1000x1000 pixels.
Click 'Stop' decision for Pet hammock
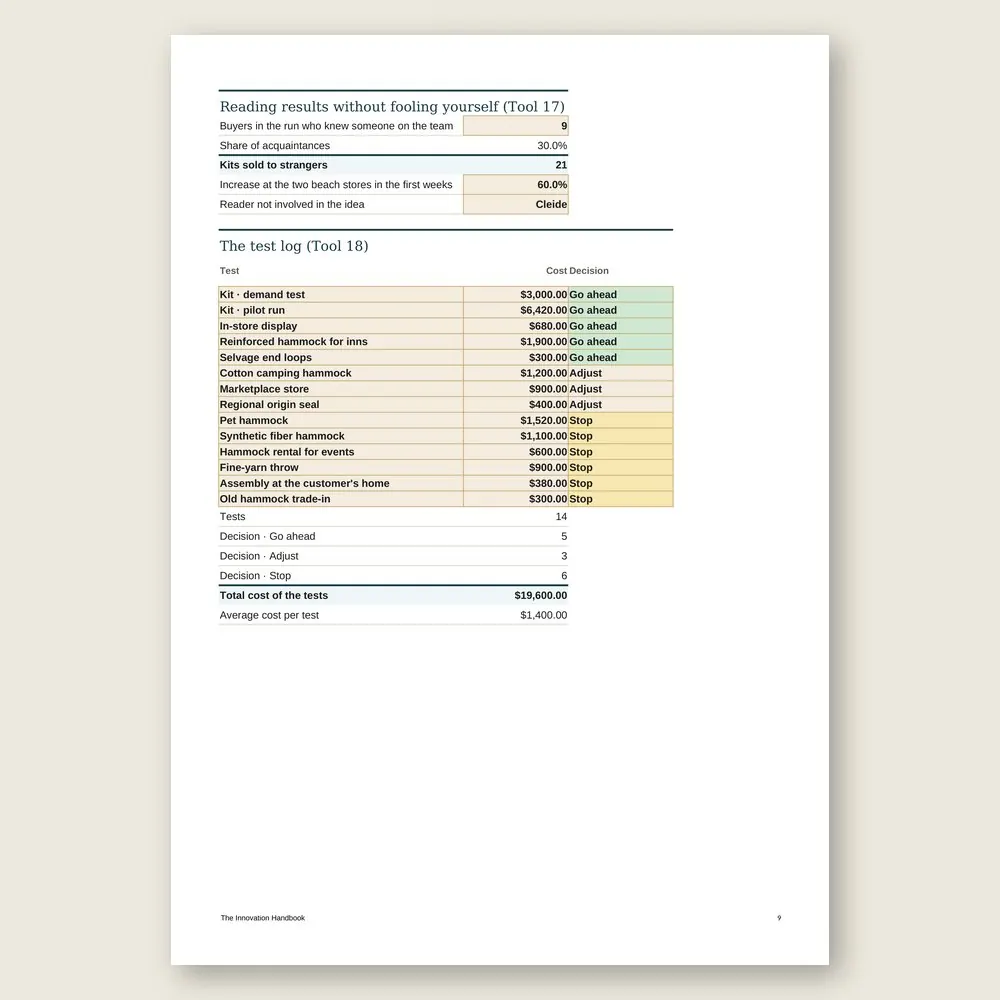click(x=621, y=420)
